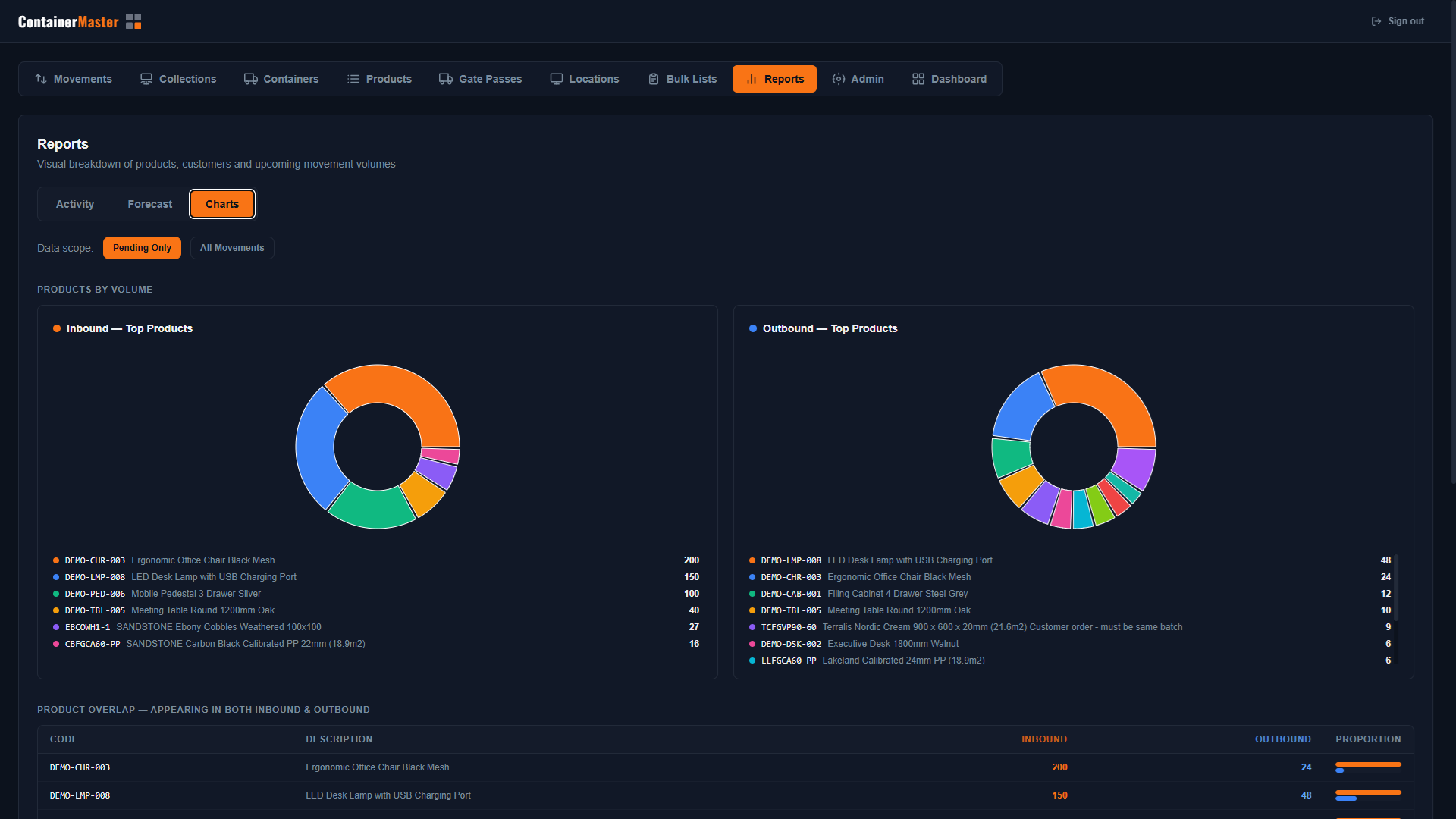This screenshot has height=819, width=1456.
Task: Click the Products list icon
Action: pyautogui.click(x=353, y=78)
